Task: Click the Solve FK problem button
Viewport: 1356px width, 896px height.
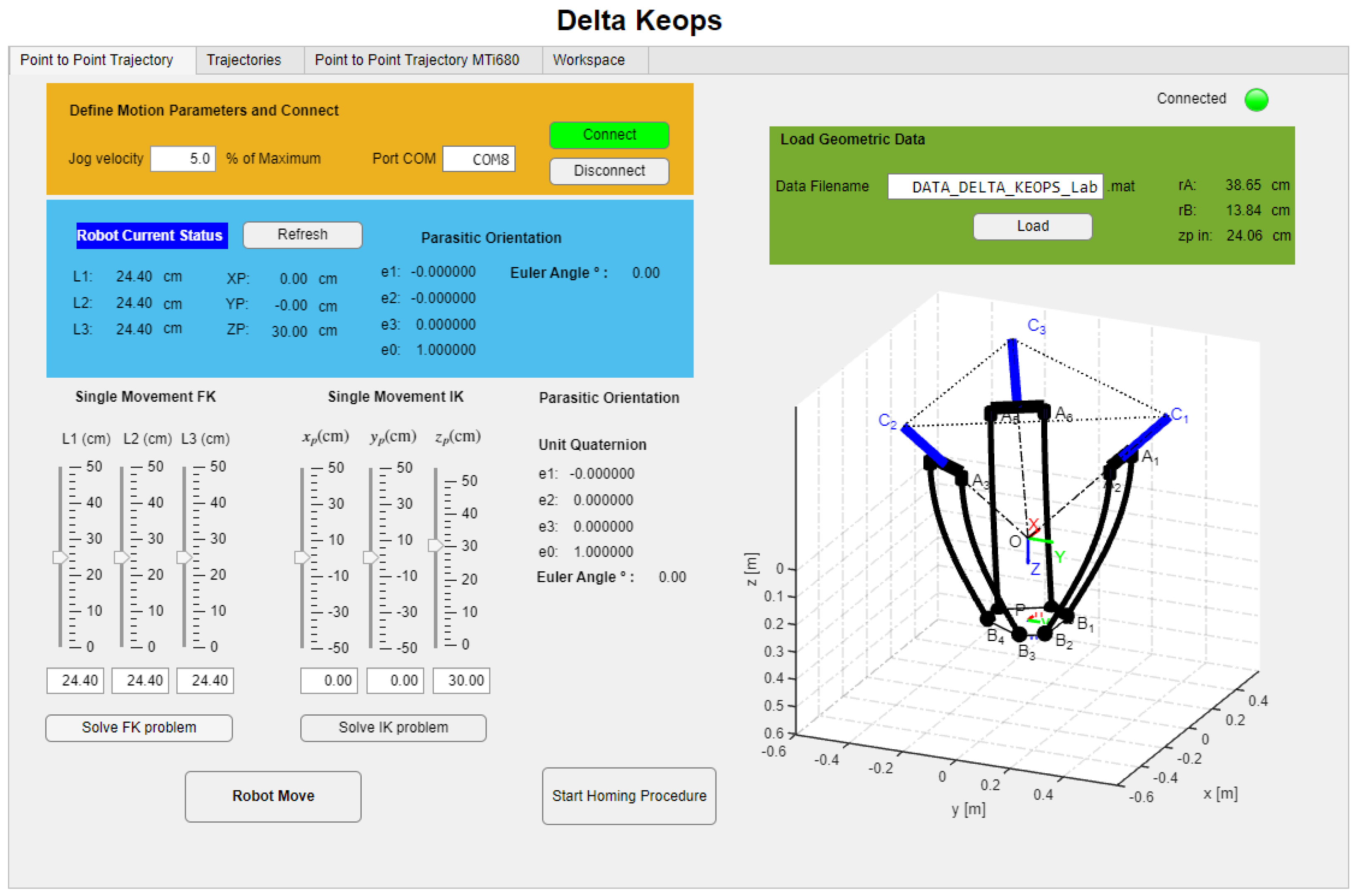Action: 139,727
